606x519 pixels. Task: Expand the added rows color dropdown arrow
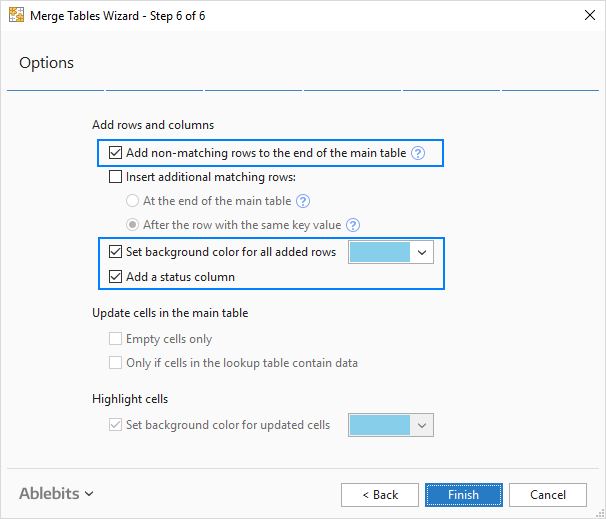click(422, 252)
